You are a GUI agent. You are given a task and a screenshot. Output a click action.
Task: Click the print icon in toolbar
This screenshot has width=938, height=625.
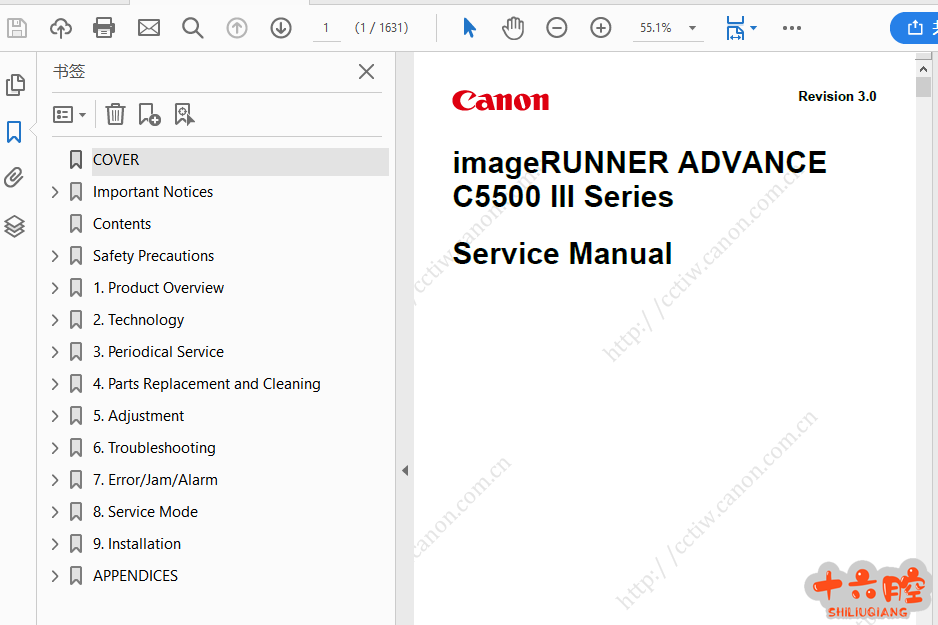(104, 28)
